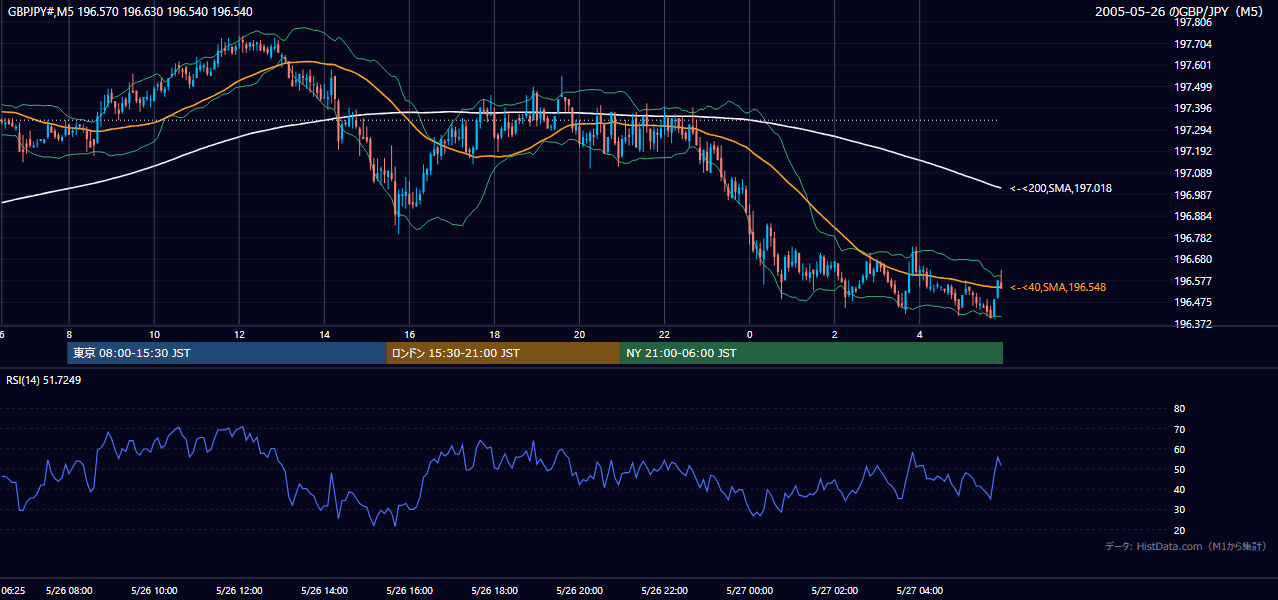Click hour tick 22 on price chart axis
Image resolution: width=1278 pixels, height=600 pixels.
[x=664, y=334]
